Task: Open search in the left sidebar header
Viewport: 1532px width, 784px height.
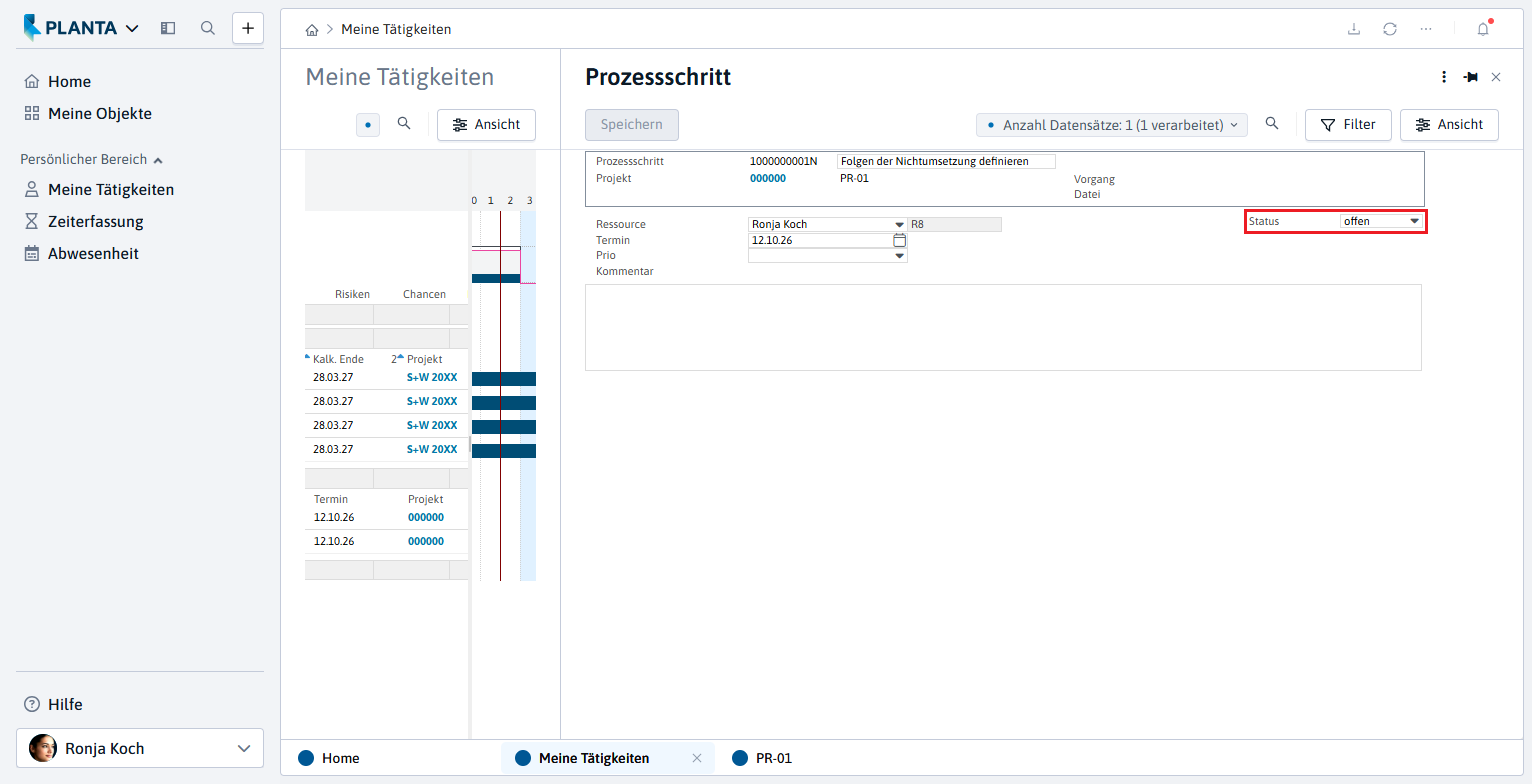Action: click(208, 28)
